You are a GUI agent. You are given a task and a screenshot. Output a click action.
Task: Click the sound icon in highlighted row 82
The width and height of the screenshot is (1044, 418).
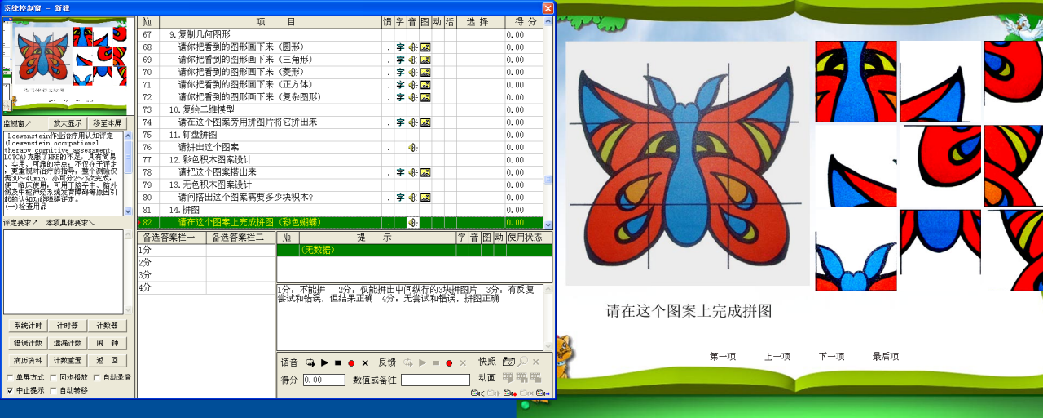click(413, 222)
